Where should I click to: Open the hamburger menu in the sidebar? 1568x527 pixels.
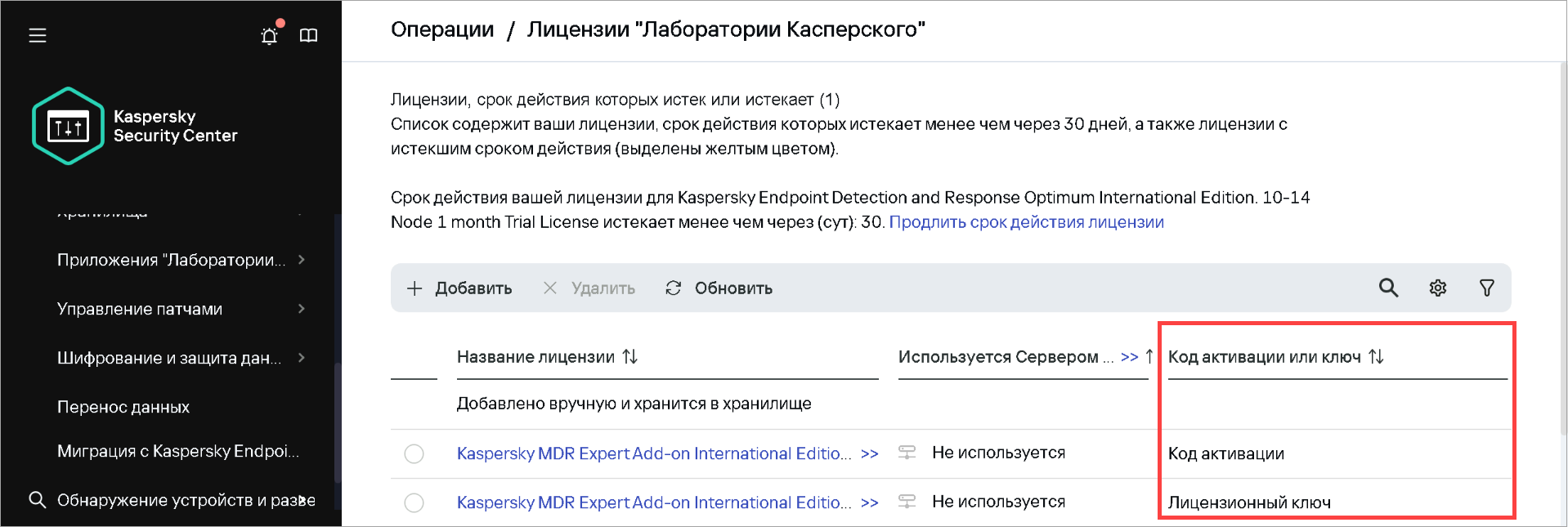pos(38,35)
